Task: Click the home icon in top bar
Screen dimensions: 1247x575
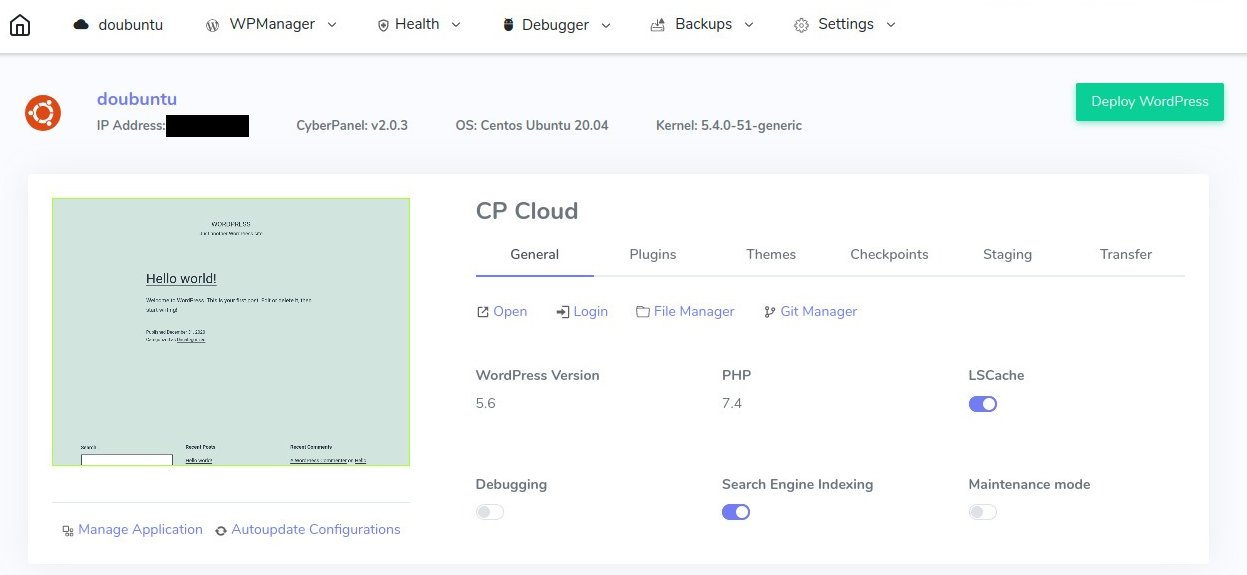Action: point(20,25)
